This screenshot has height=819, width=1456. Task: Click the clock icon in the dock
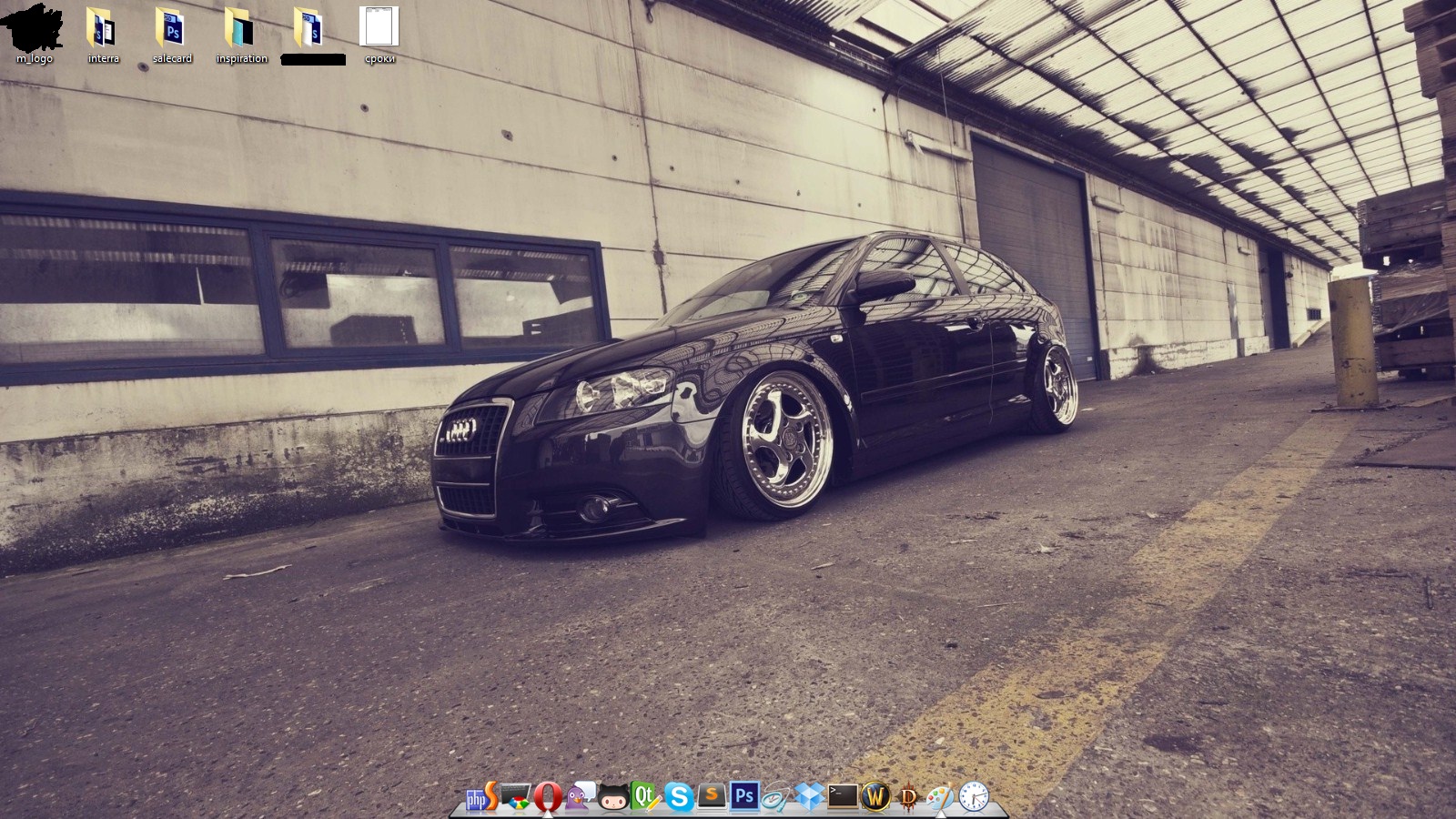click(x=974, y=797)
